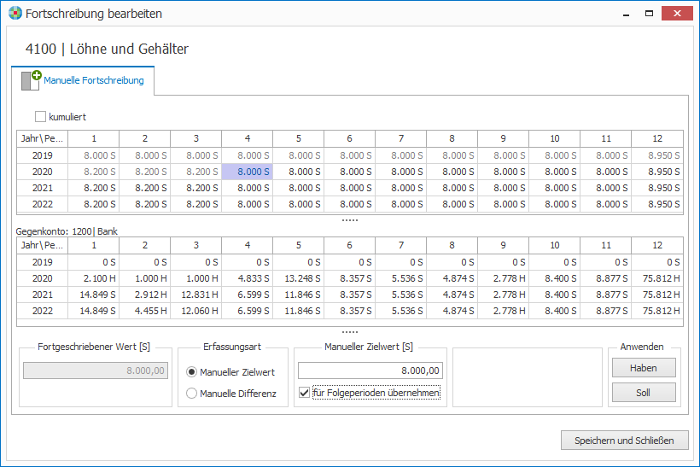Focus the Manueller Zielwert input field

(x=370, y=371)
